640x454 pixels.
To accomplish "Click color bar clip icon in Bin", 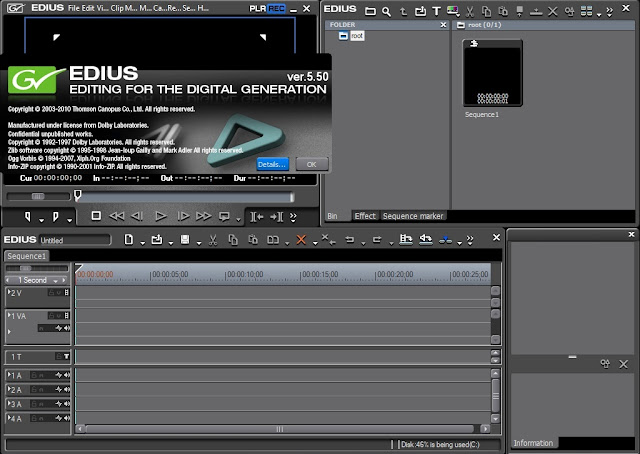I will coord(453,11).
